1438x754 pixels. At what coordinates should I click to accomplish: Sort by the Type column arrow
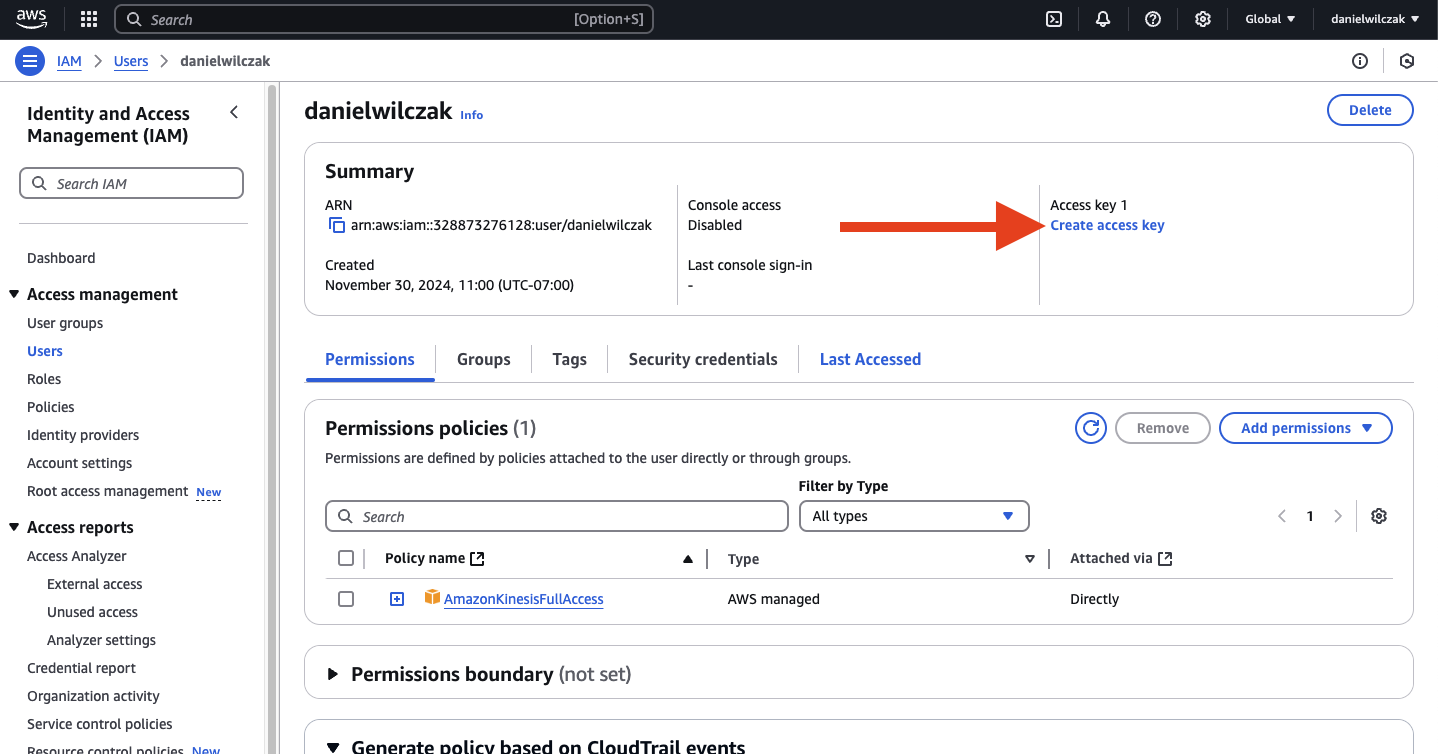click(x=1030, y=559)
